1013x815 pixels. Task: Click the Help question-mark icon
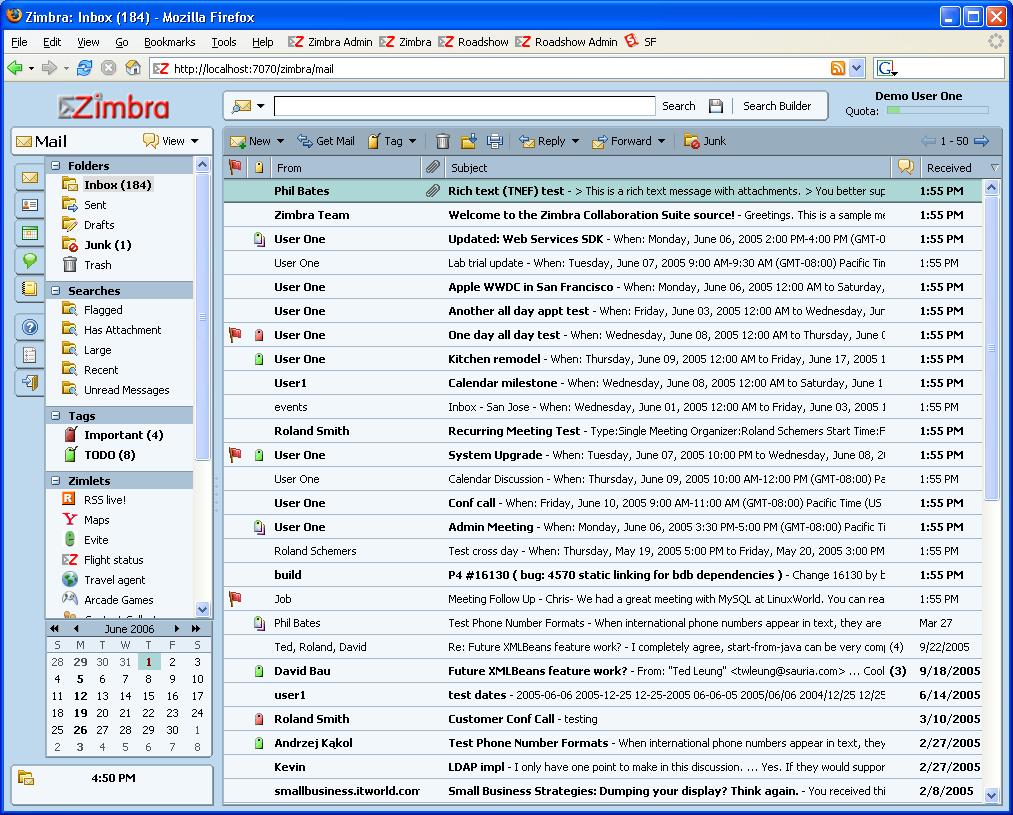28,326
